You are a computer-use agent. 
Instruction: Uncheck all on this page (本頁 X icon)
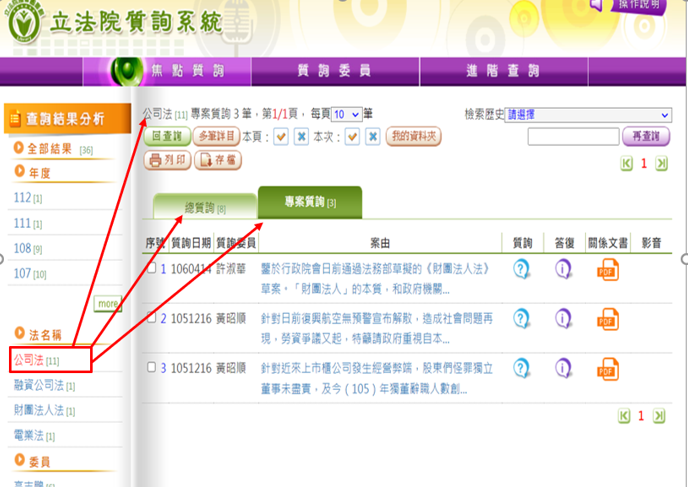point(301,137)
